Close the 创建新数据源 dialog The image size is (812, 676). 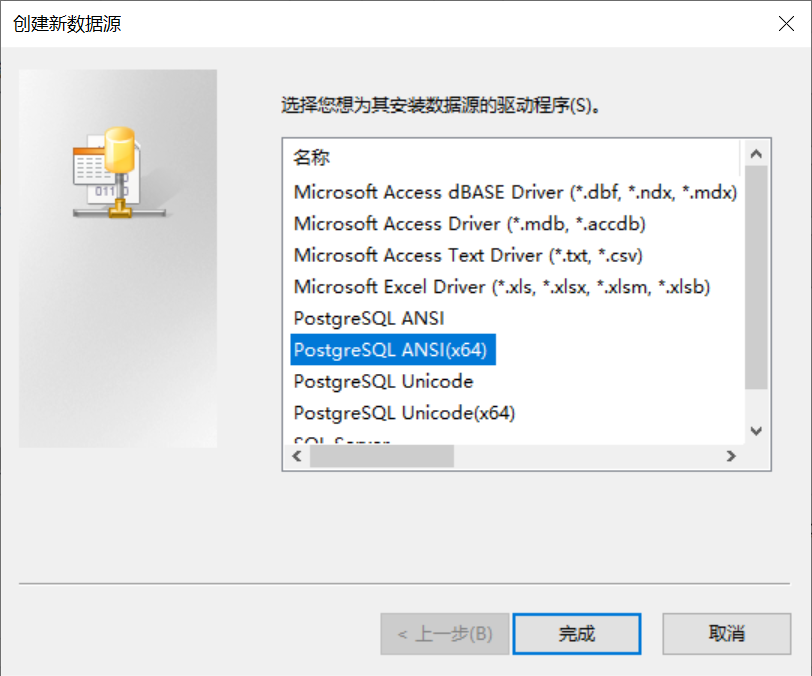(x=787, y=24)
